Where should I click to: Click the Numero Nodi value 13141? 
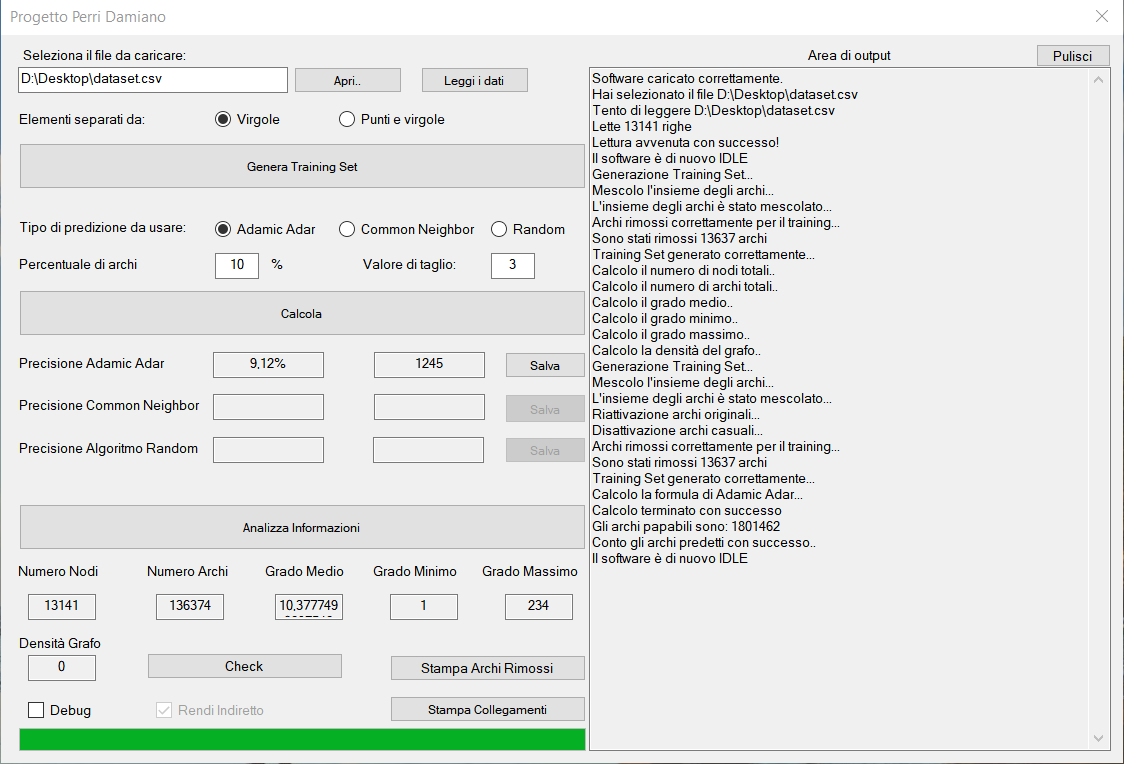coord(62,606)
